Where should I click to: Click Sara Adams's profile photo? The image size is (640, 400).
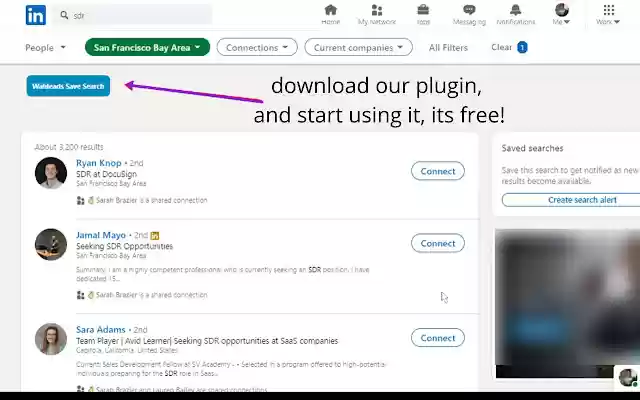(51, 339)
